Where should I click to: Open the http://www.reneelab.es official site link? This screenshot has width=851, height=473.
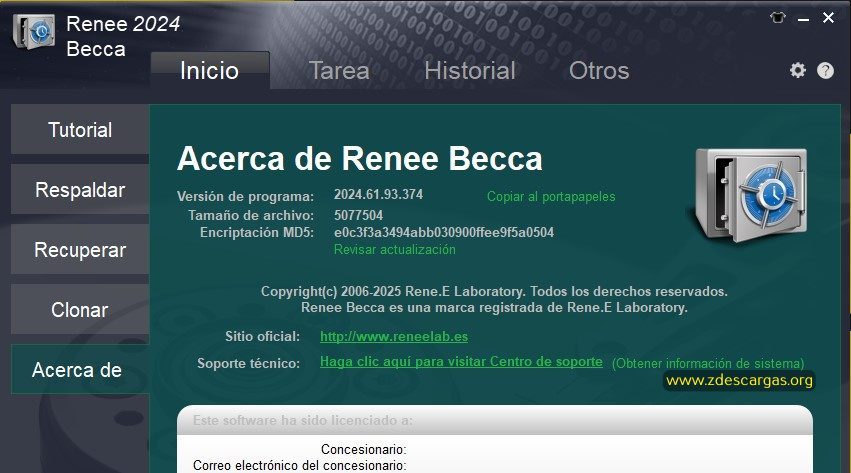click(394, 336)
